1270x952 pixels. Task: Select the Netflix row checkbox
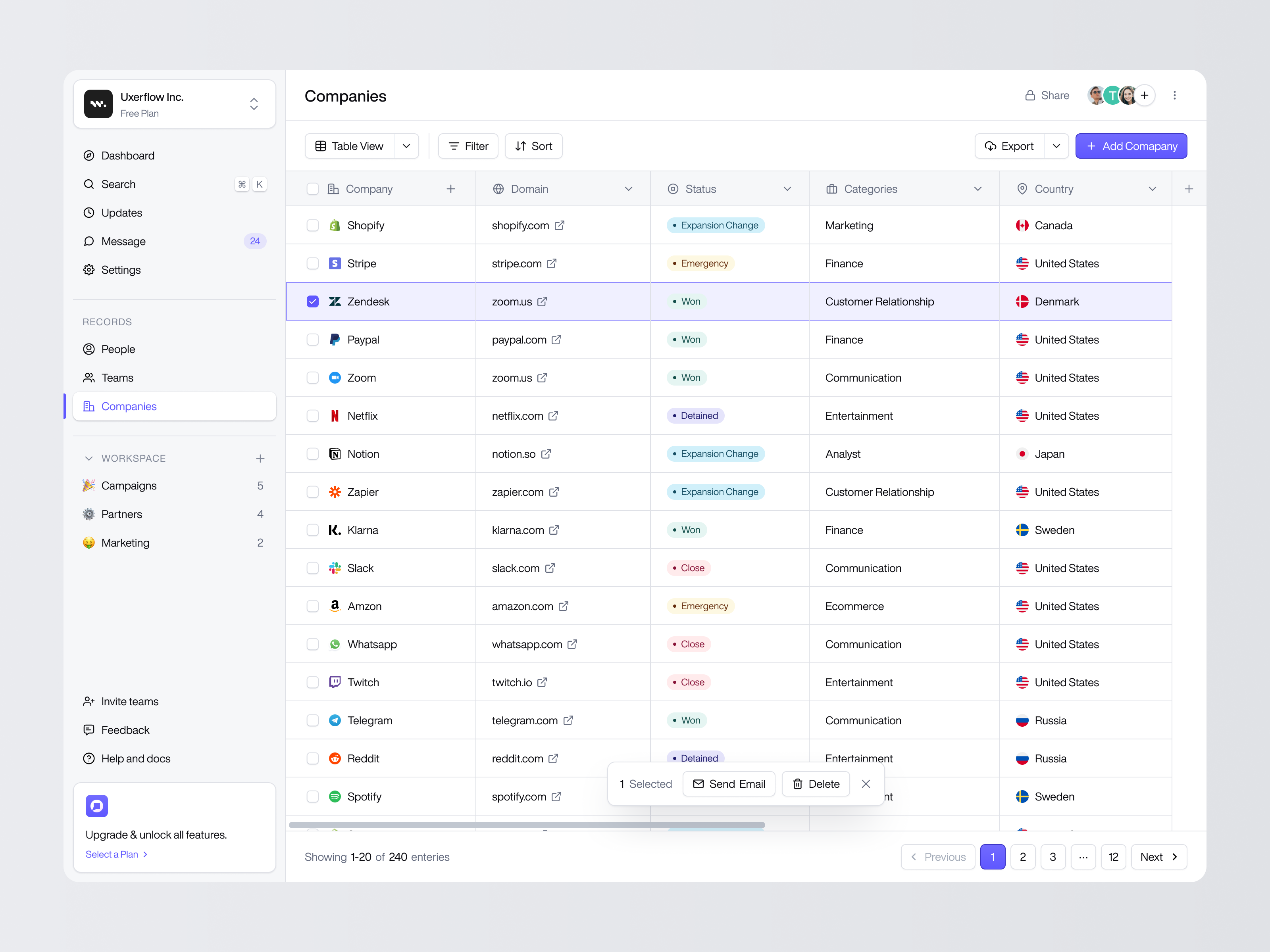click(x=313, y=415)
